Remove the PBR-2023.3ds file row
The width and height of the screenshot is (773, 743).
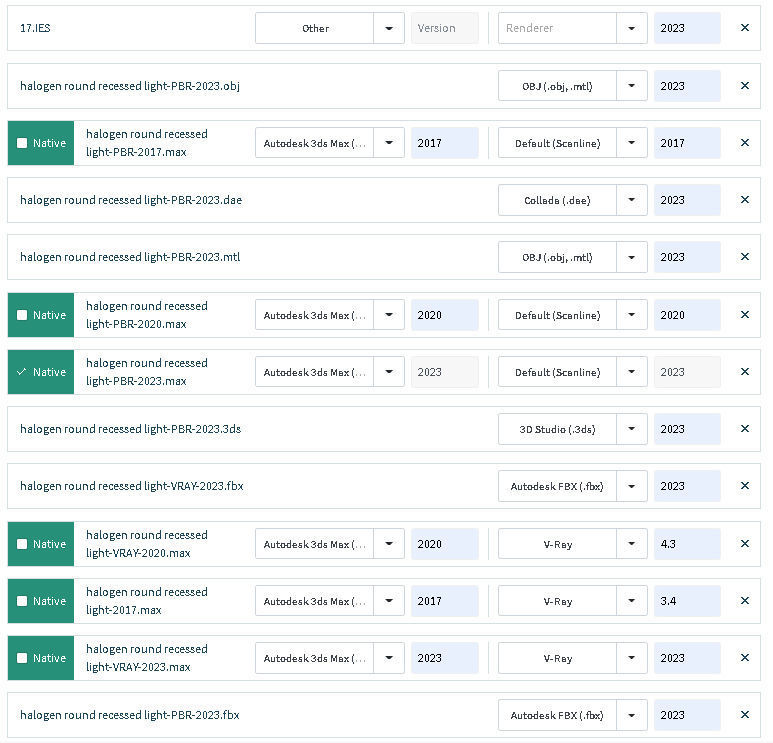pos(744,429)
